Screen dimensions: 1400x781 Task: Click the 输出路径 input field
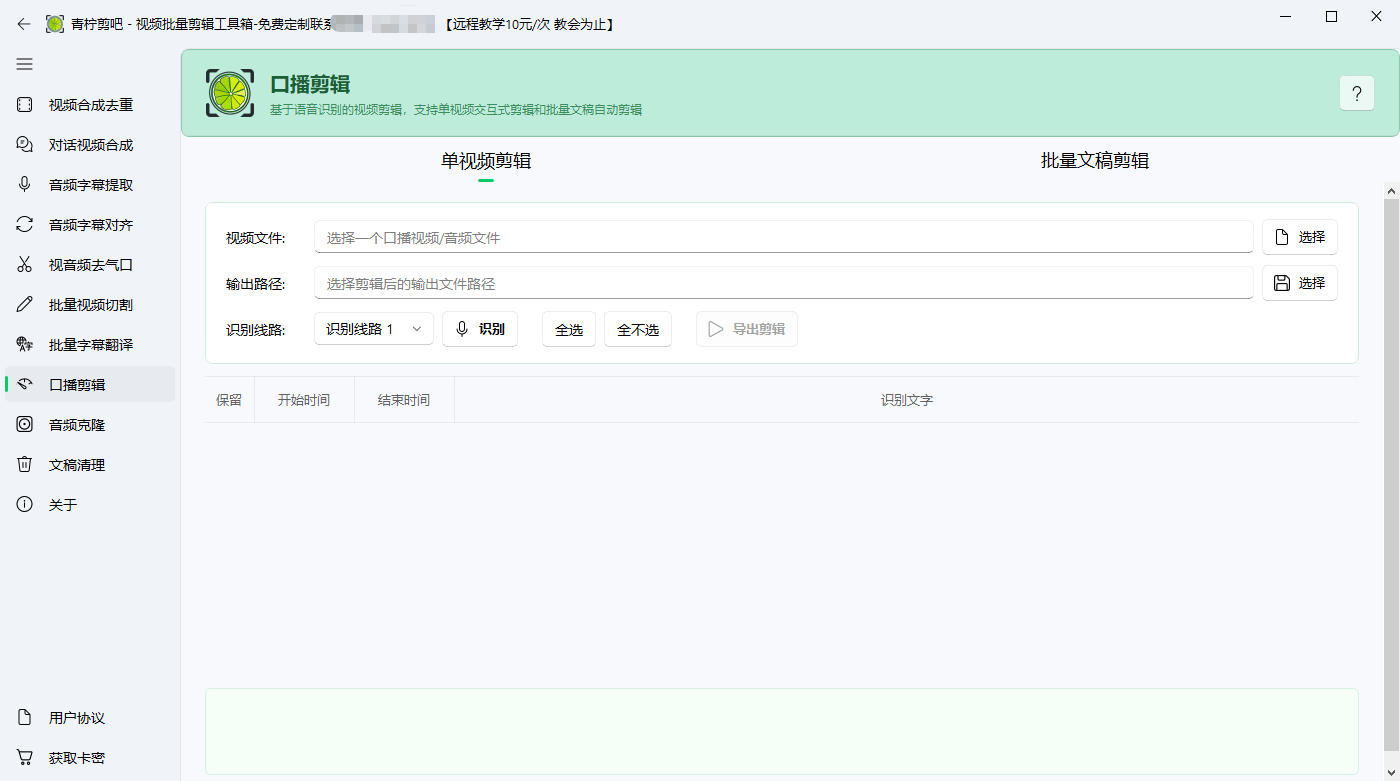[784, 283]
